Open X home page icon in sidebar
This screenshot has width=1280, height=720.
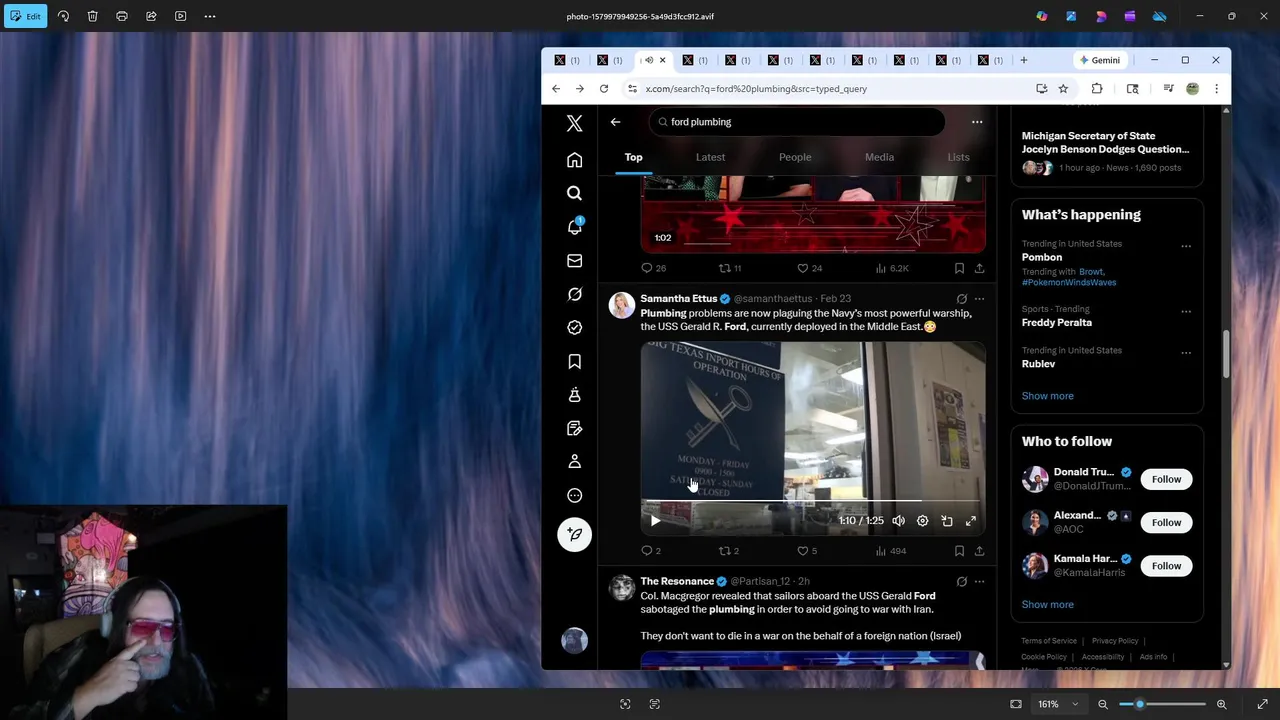(x=574, y=160)
